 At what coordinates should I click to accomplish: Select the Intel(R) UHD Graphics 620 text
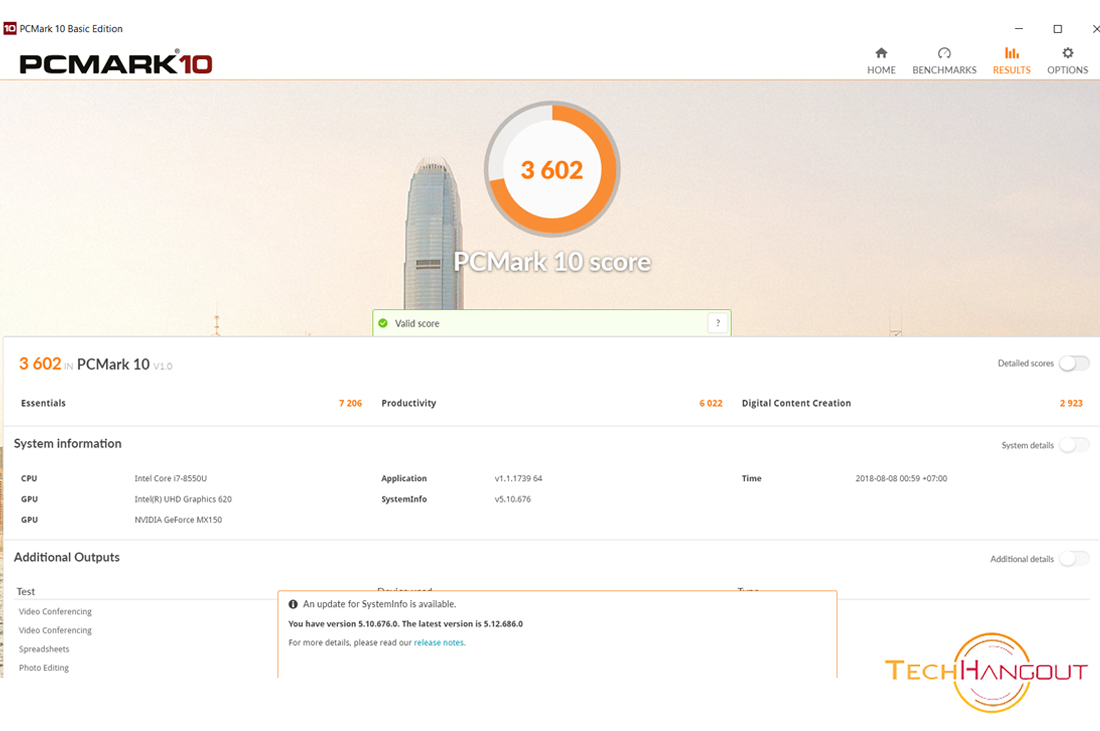coord(183,499)
